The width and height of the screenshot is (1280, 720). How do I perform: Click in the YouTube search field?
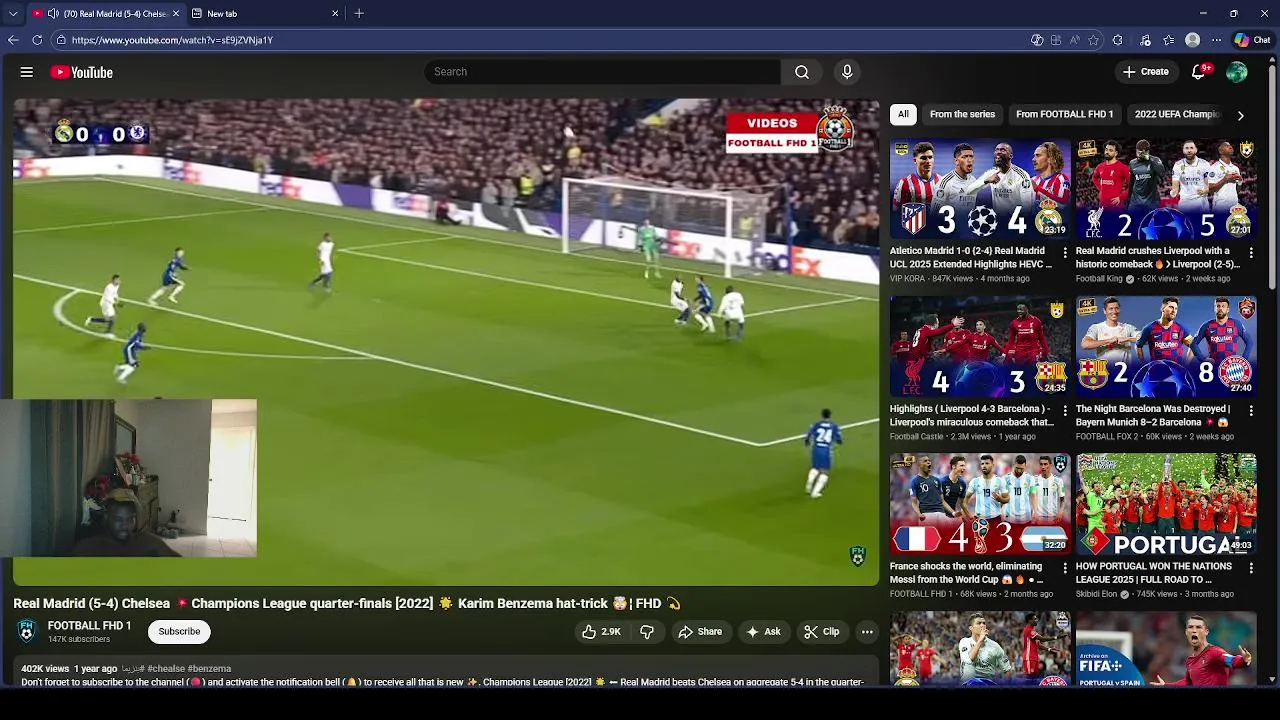(602, 72)
